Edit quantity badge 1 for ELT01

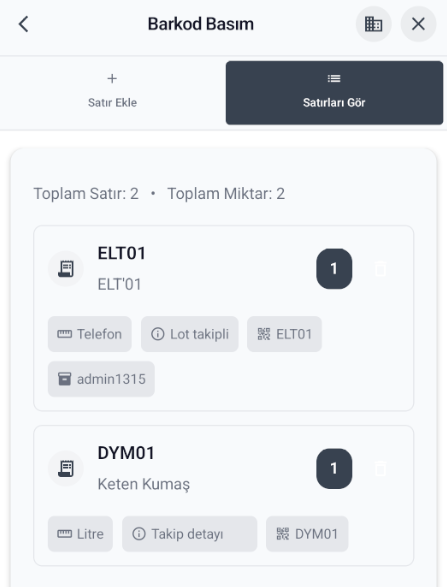coord(334,268)
